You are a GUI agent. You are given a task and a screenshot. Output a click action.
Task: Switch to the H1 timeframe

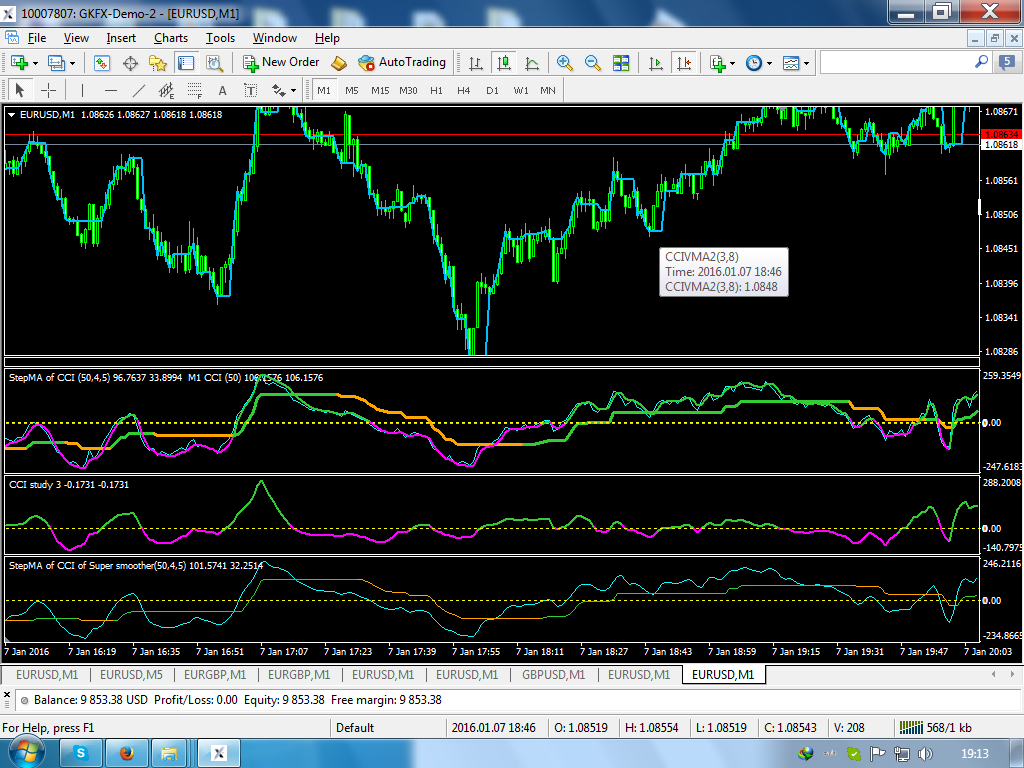click(x=436, y=91)
